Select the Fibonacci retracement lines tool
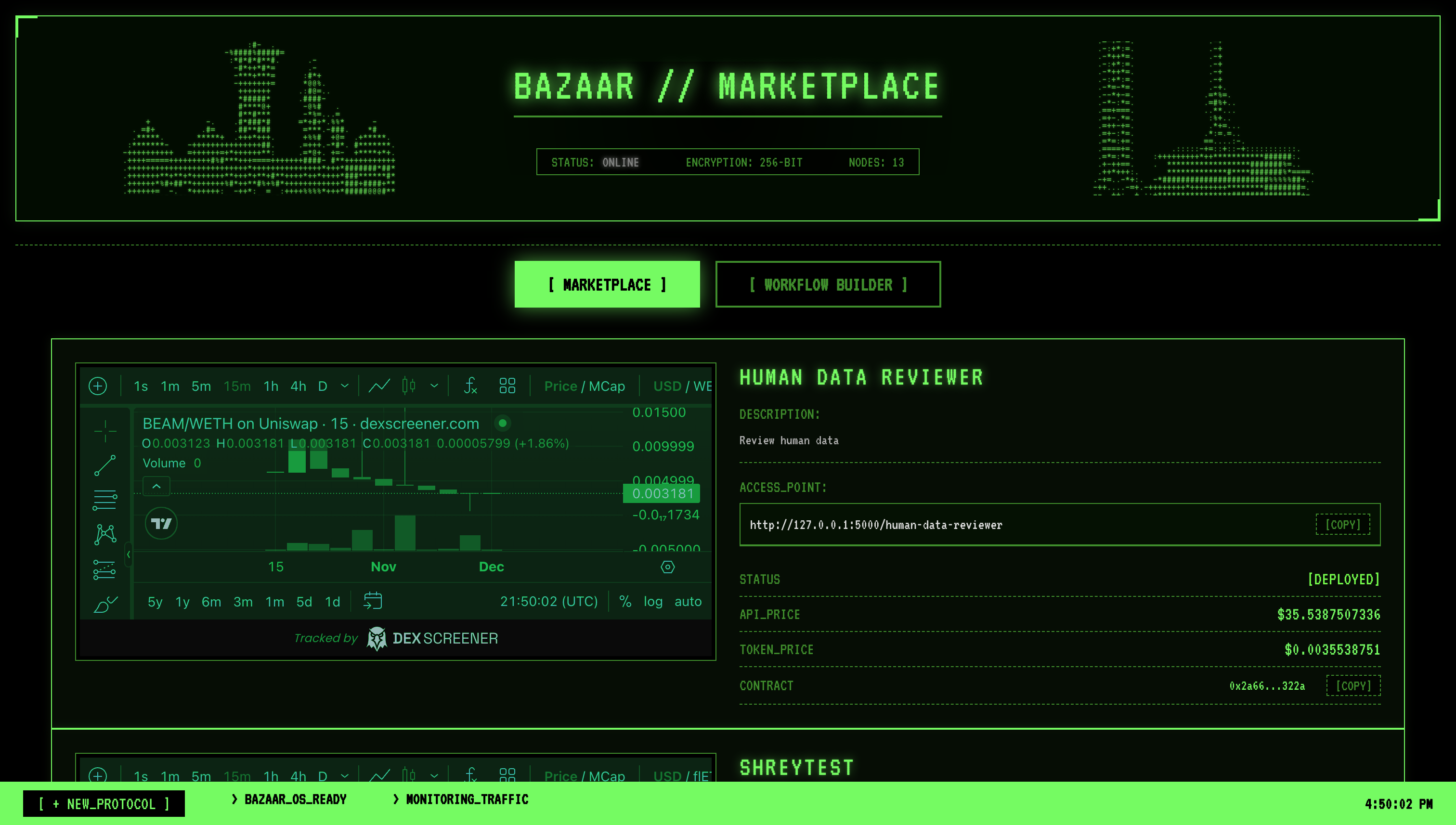1456x825 pixels. pyautogui.click(x=105, y=500)
